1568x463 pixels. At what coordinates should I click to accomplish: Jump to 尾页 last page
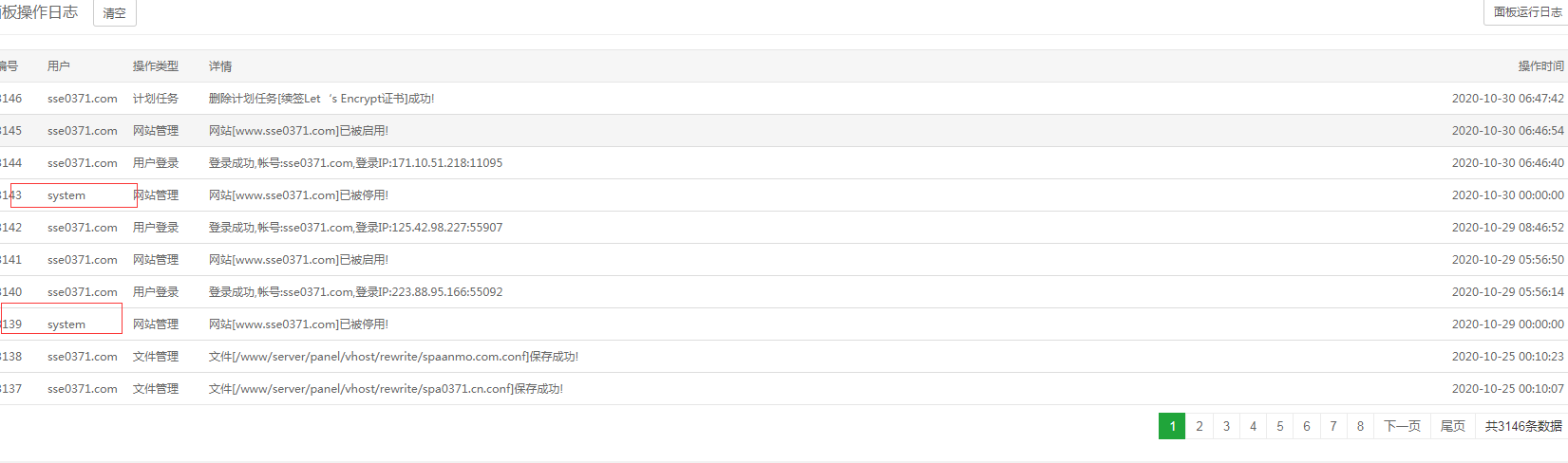click(1453, 426)
